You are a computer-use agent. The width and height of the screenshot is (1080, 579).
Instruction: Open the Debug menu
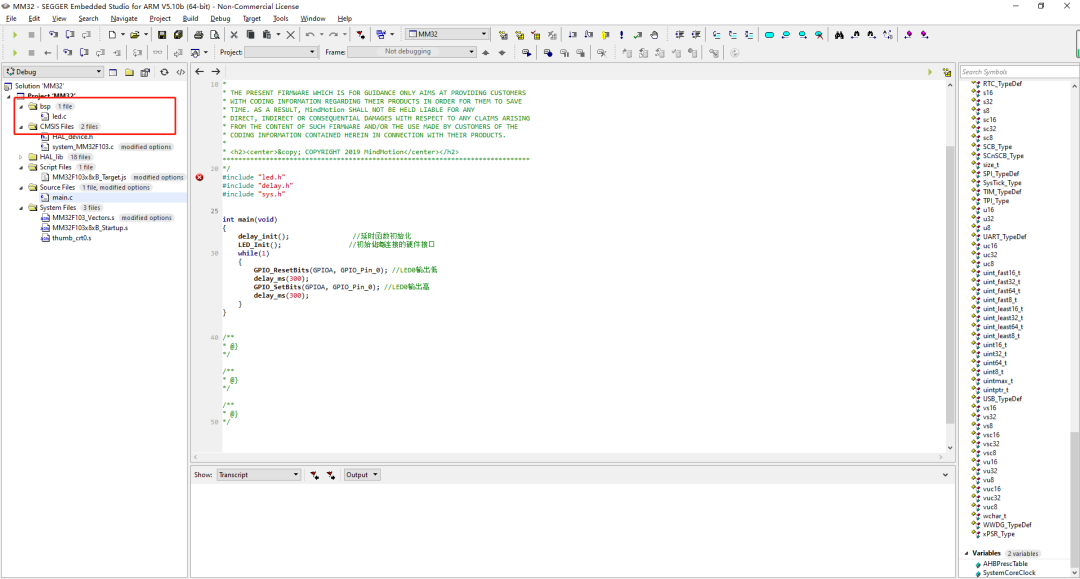(220, 19)
